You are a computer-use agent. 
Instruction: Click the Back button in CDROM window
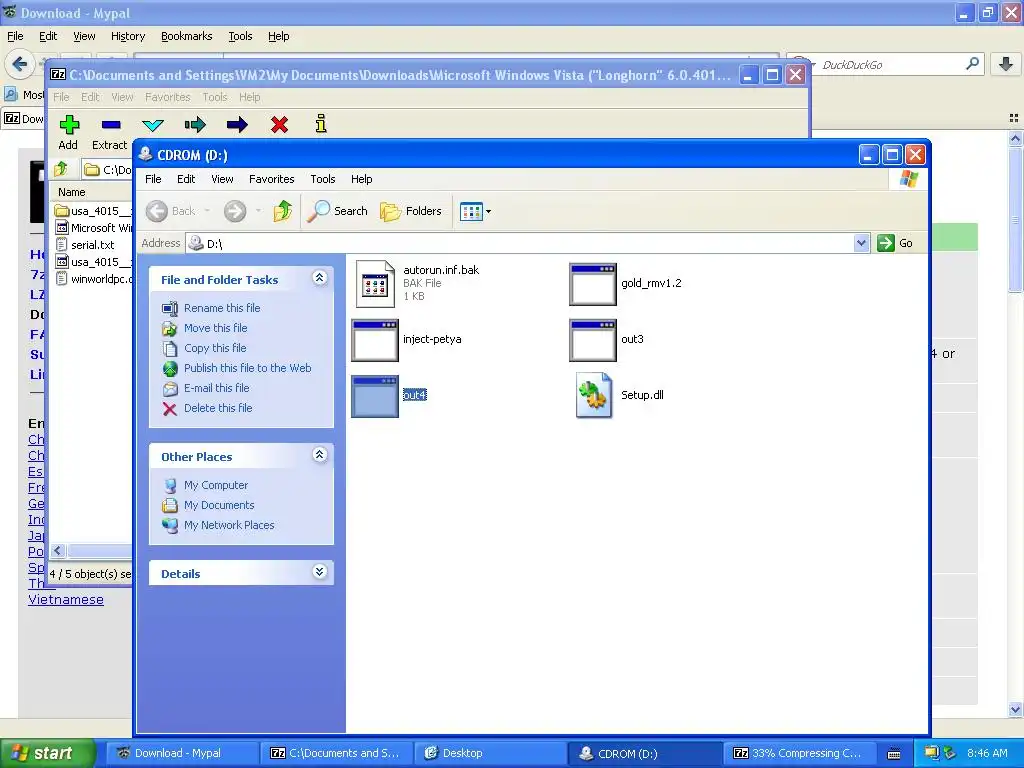[171, 211]
